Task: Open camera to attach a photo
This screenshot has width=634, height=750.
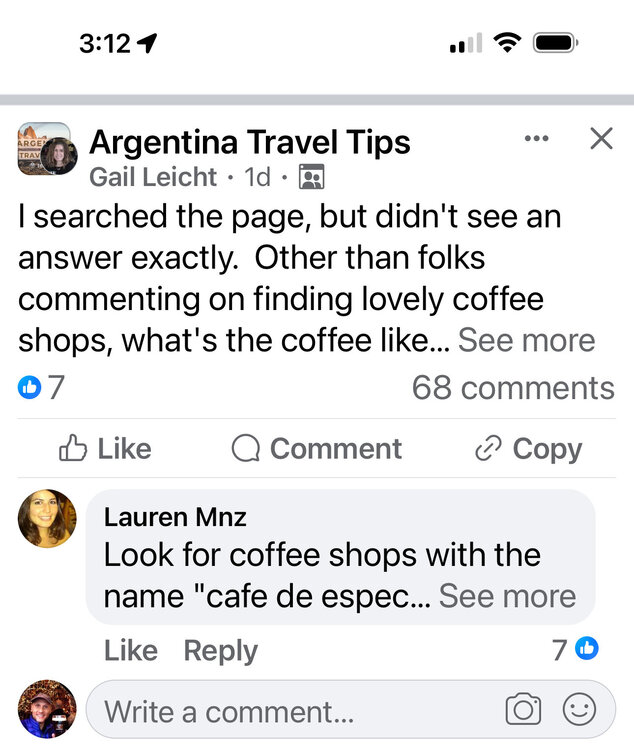Action: pyautogui.click(x=523, y=709)
